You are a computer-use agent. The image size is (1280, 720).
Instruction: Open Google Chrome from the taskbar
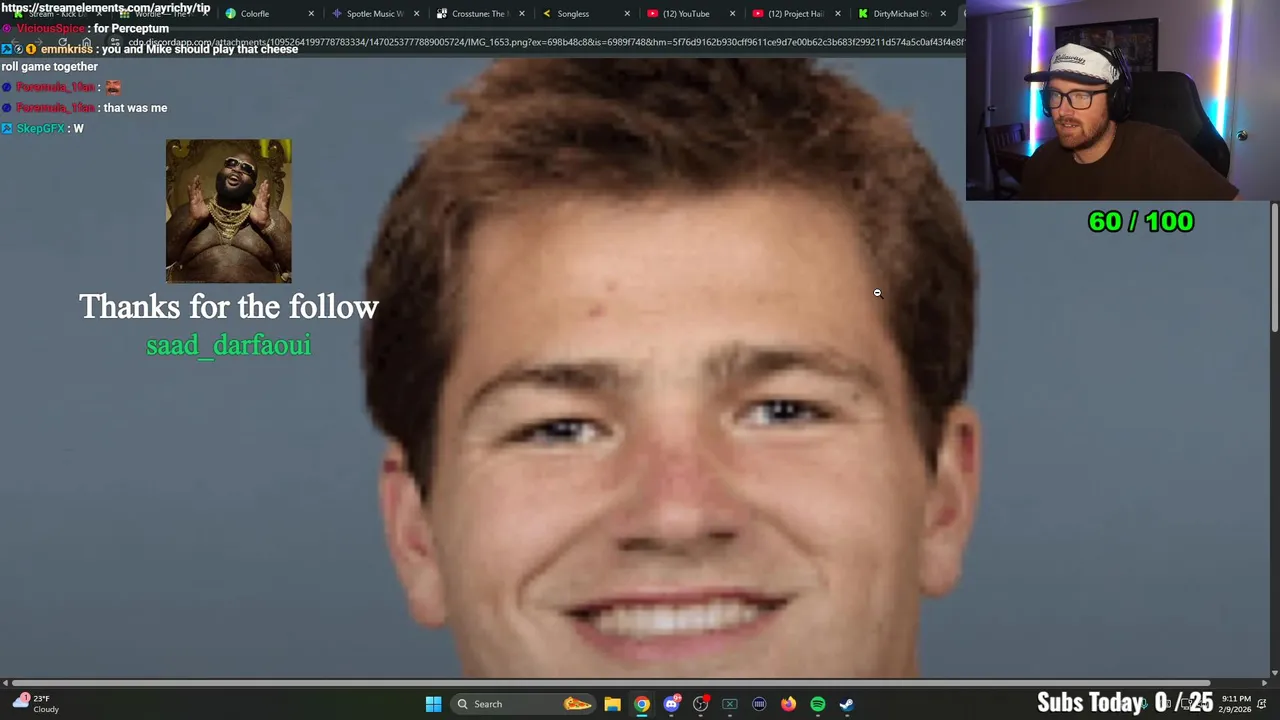[x=642, y=704]
